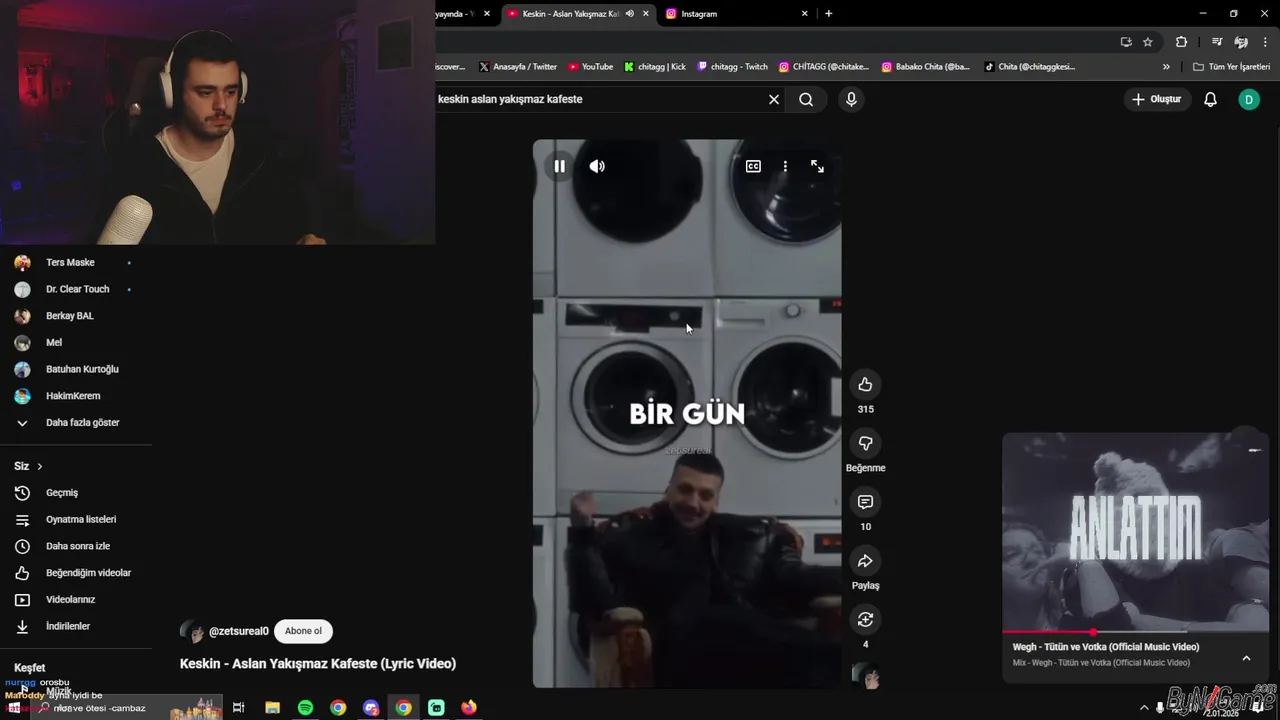Open Oynatma listeleri playlists
The height and width of the screenshot is (720, 1280).
tap(81, 520)
